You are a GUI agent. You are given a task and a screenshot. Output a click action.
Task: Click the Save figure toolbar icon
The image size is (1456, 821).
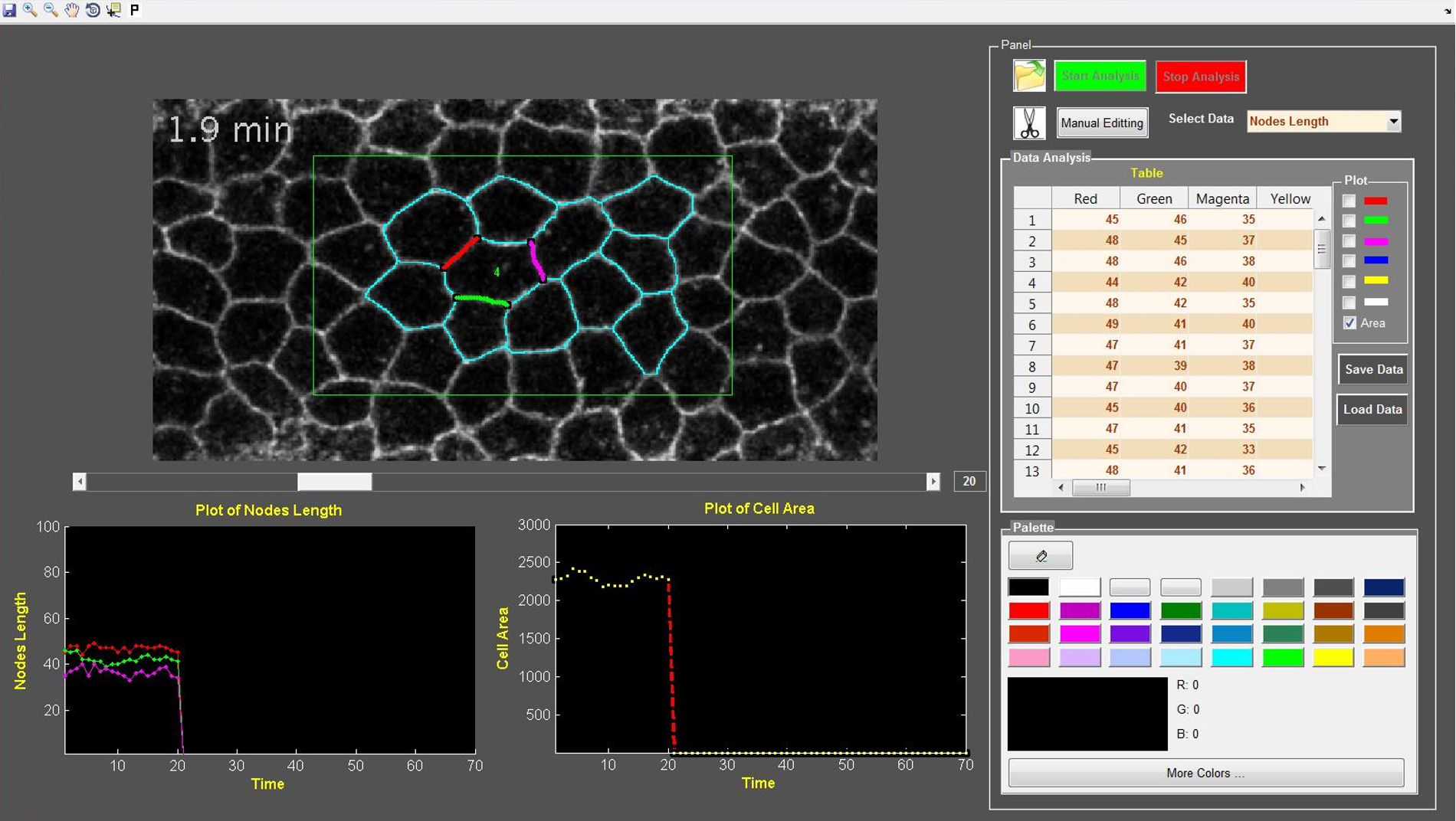9,10
